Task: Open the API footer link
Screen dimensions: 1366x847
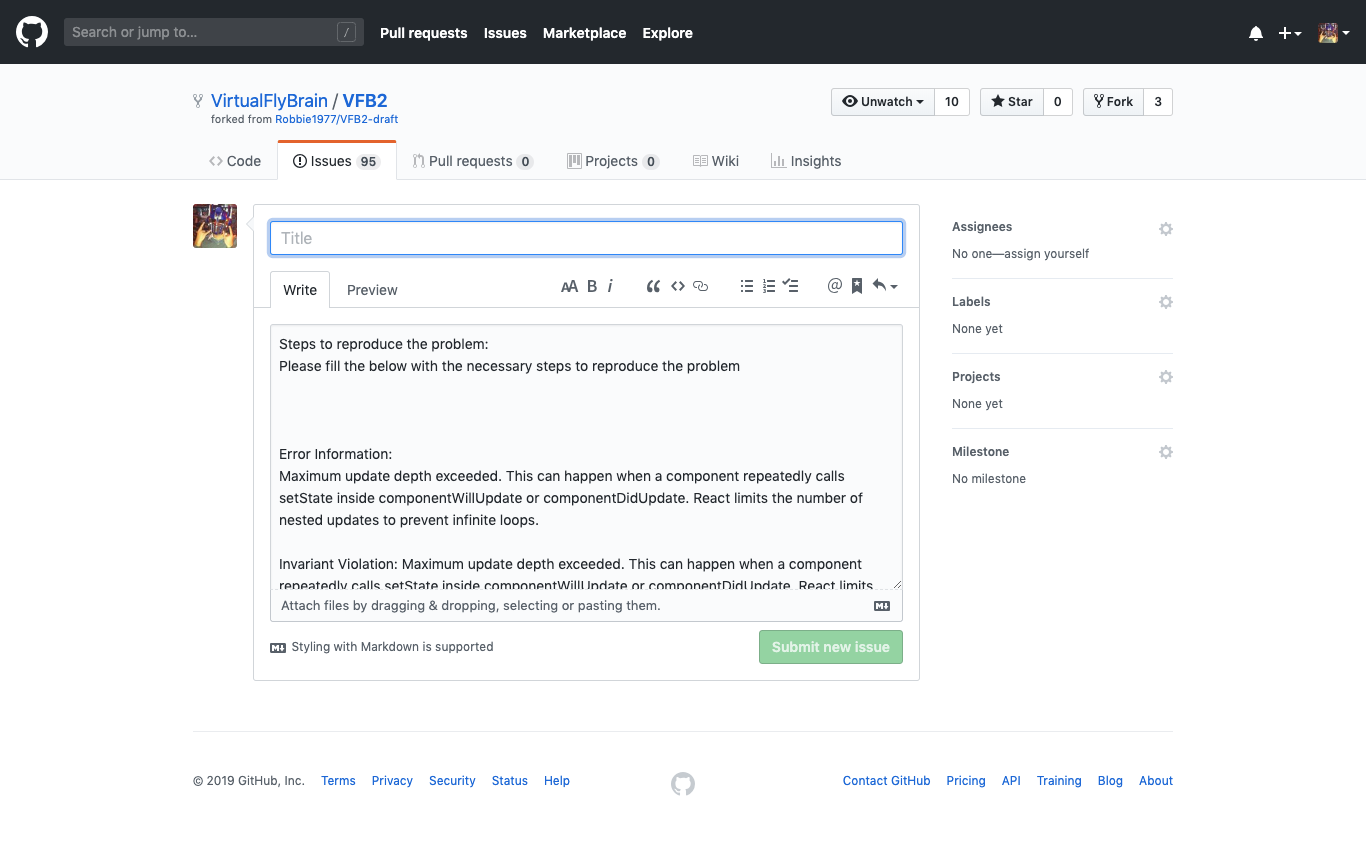Action: (x=1011, y=781)
